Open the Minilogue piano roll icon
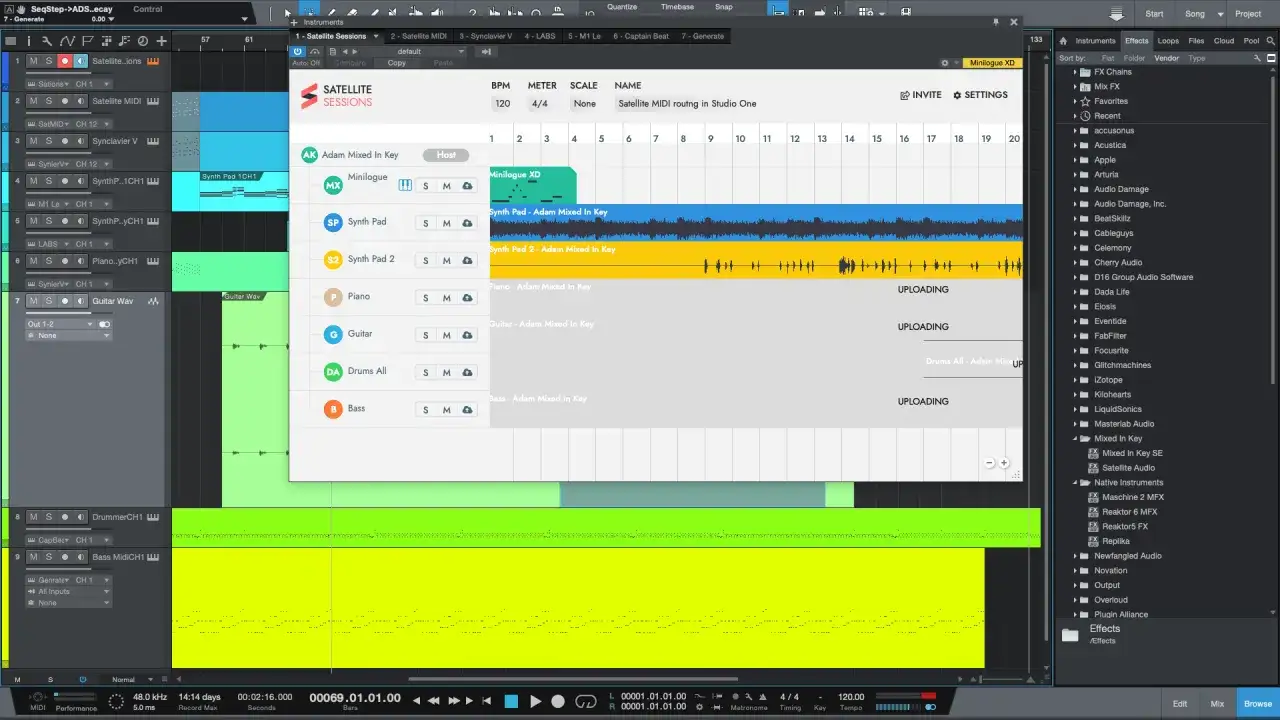The width and height of the screenshot is (1280, 720). (405, 185)
